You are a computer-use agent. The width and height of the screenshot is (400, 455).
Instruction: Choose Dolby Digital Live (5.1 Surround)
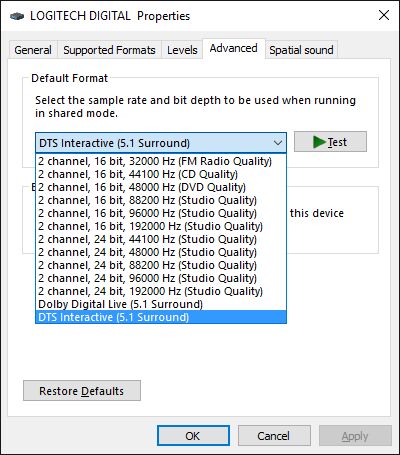161,304
